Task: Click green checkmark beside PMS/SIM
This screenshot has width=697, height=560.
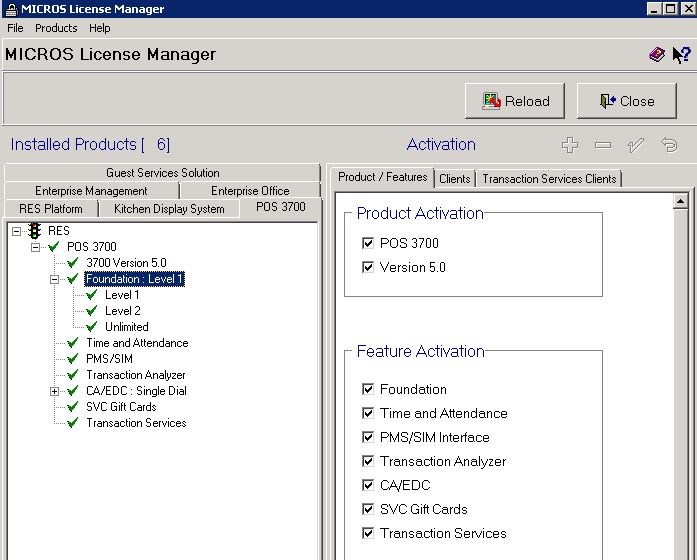Action: coord(72,359)
